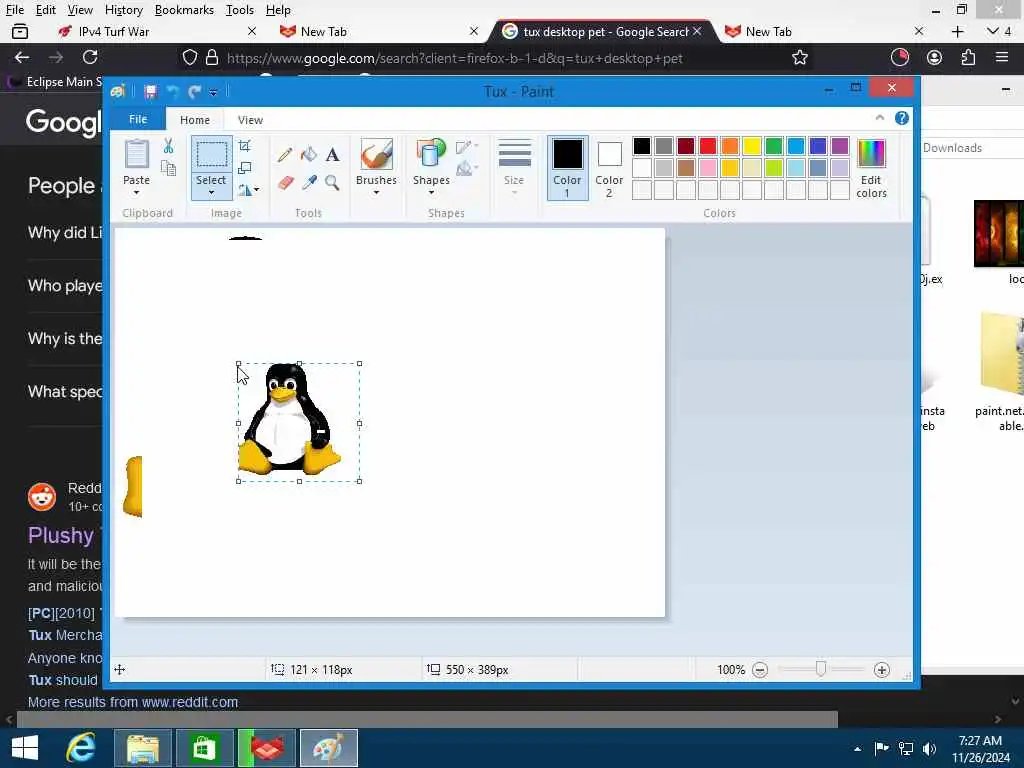The image size is (1024, 768).
Task: Click the Firefox horizontal scrollbar
Action: 427,720
